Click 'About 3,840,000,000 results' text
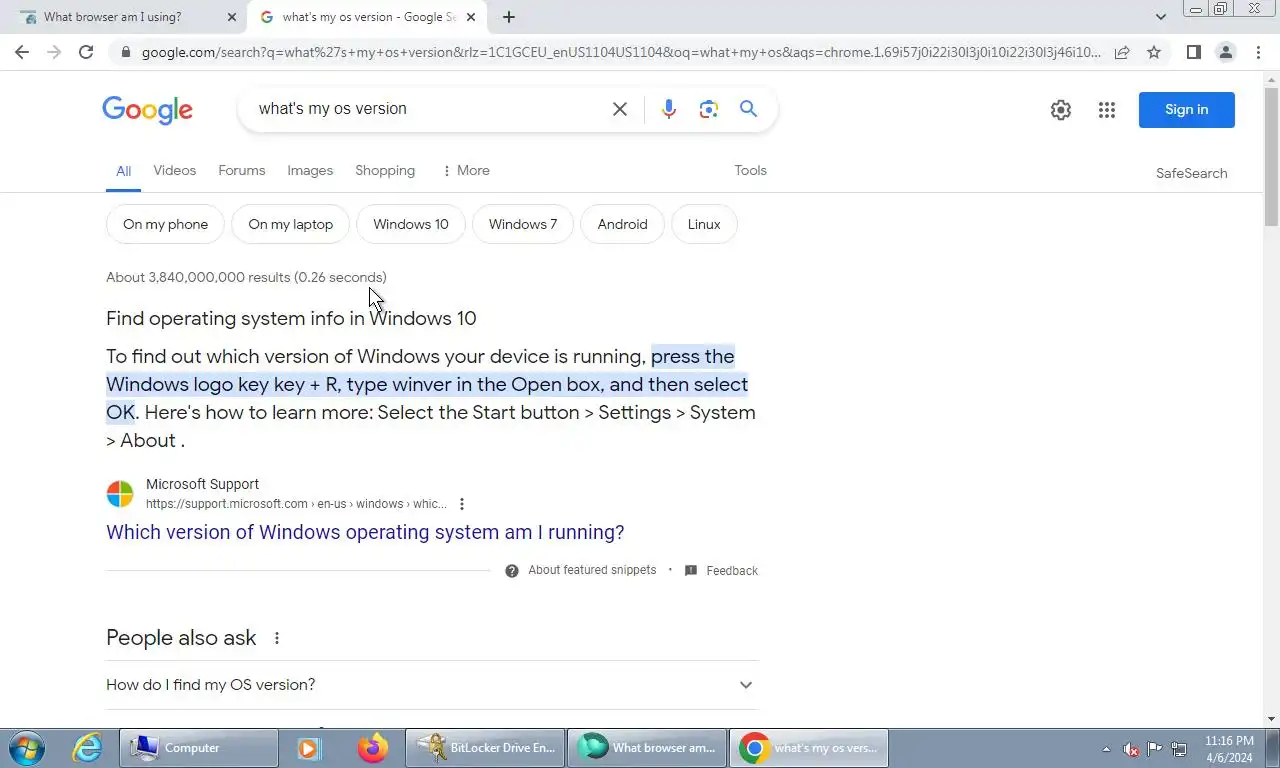This screenshot has height=768, width=1280. (x=246, y=278)
